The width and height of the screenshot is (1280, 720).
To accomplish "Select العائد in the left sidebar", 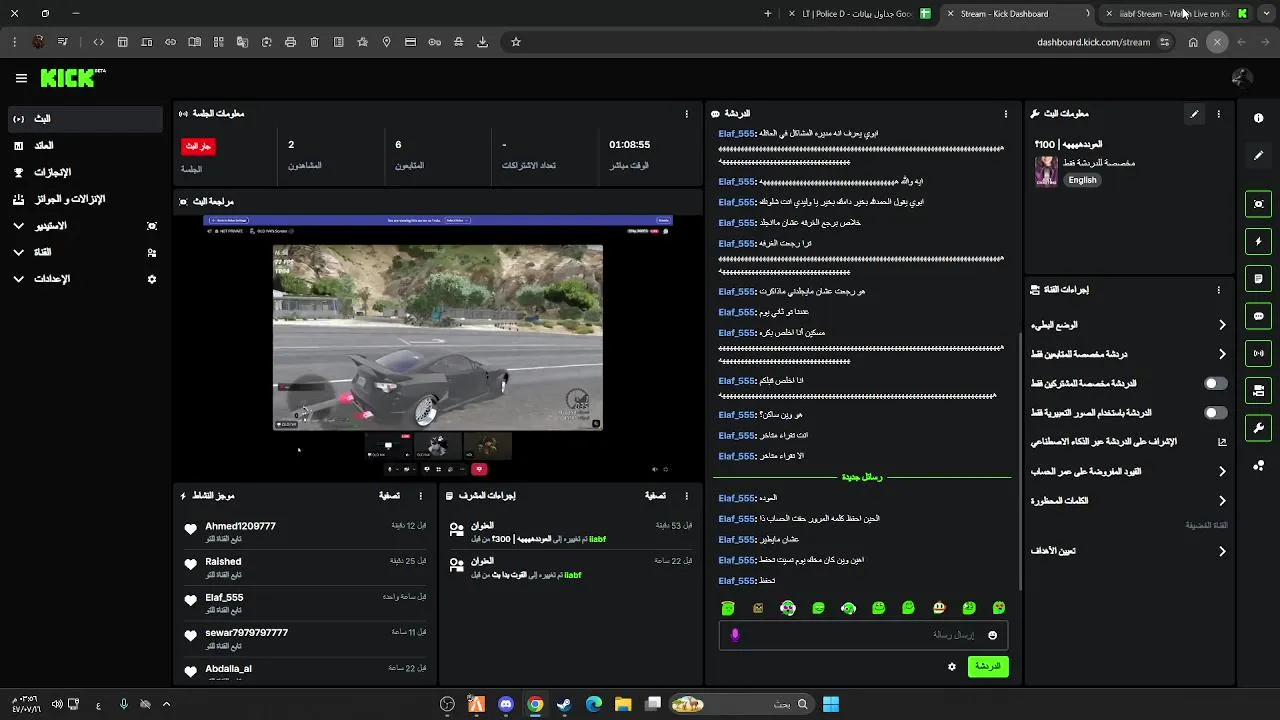I will (84, 146).
